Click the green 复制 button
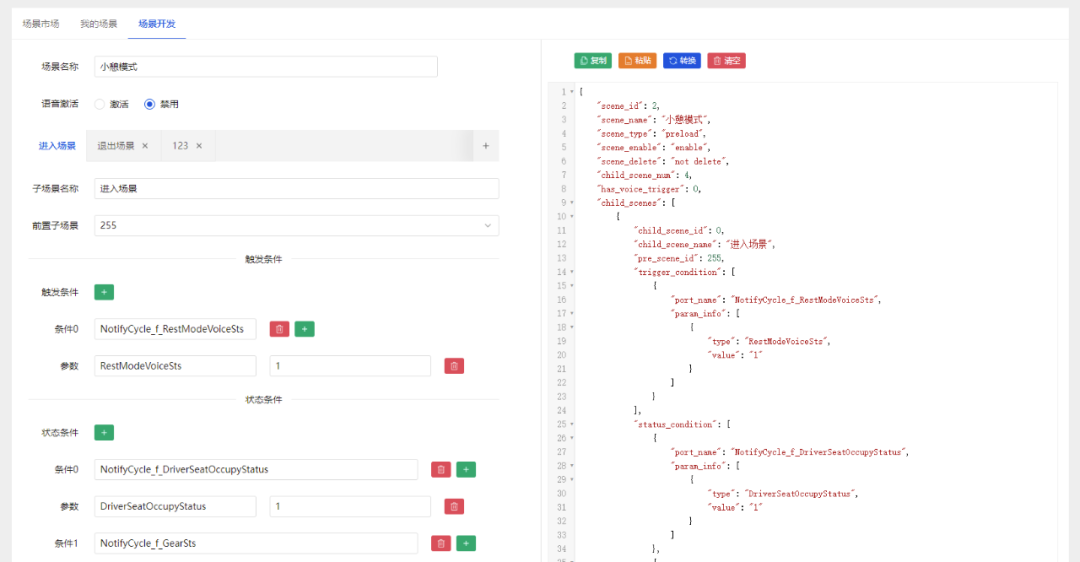 coord(593,61)
